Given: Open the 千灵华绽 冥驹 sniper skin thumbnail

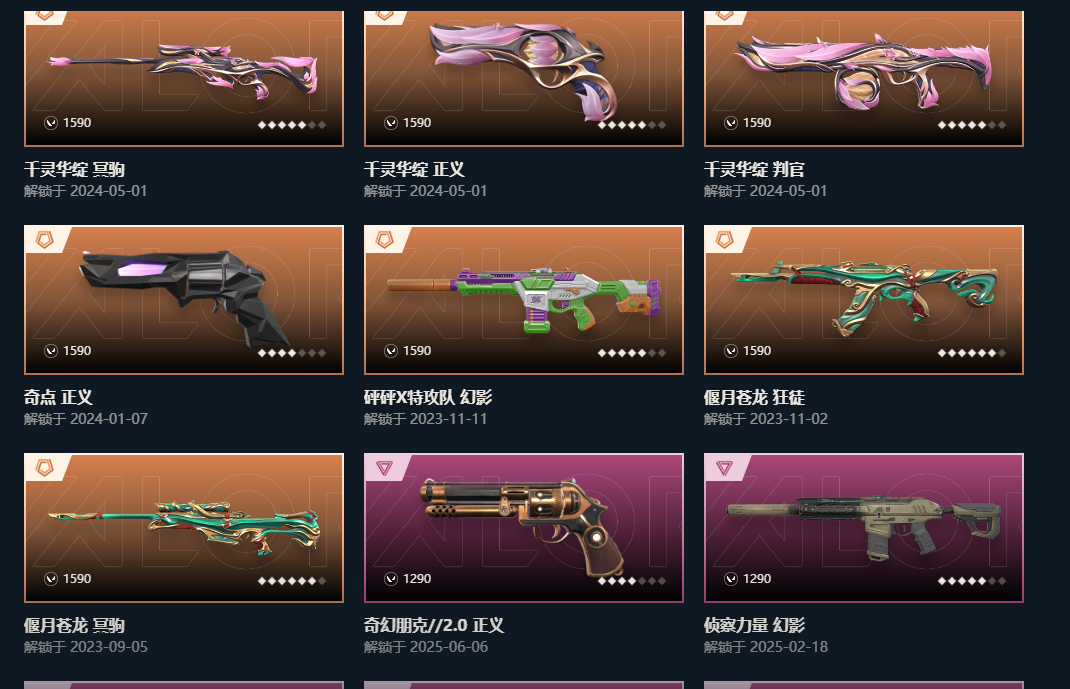Looking at the screenshot, I should tap(184, 76).
